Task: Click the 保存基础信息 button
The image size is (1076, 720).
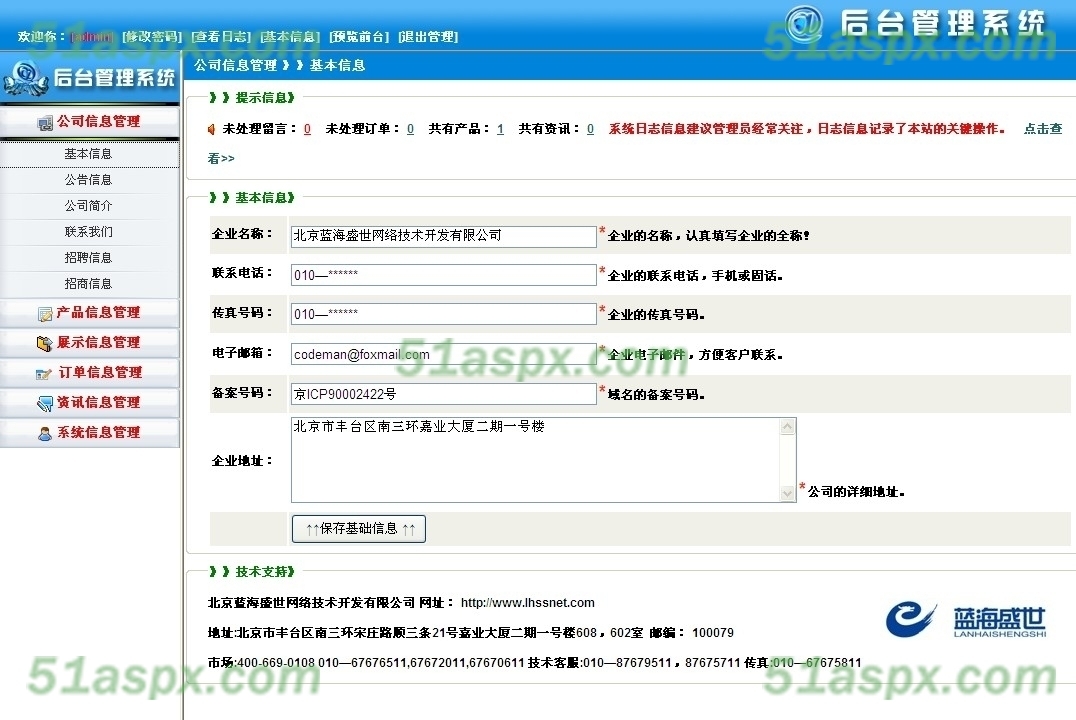Action: coord(359,529)
